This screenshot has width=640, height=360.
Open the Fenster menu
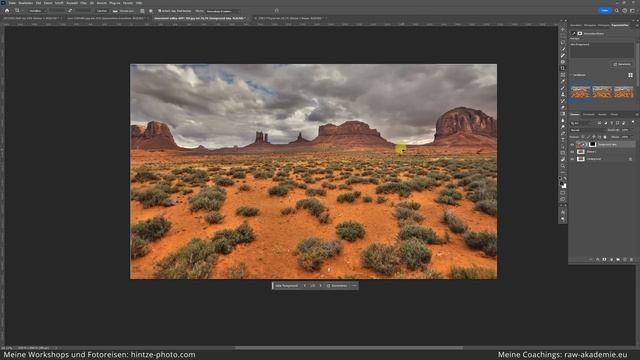click(x=128, y=3)
